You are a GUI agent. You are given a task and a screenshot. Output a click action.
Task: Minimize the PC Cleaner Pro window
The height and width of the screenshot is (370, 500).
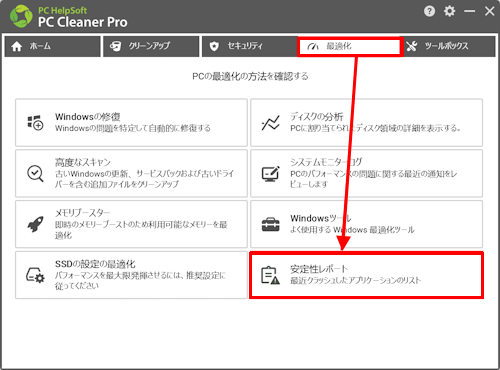pos(469,11)
